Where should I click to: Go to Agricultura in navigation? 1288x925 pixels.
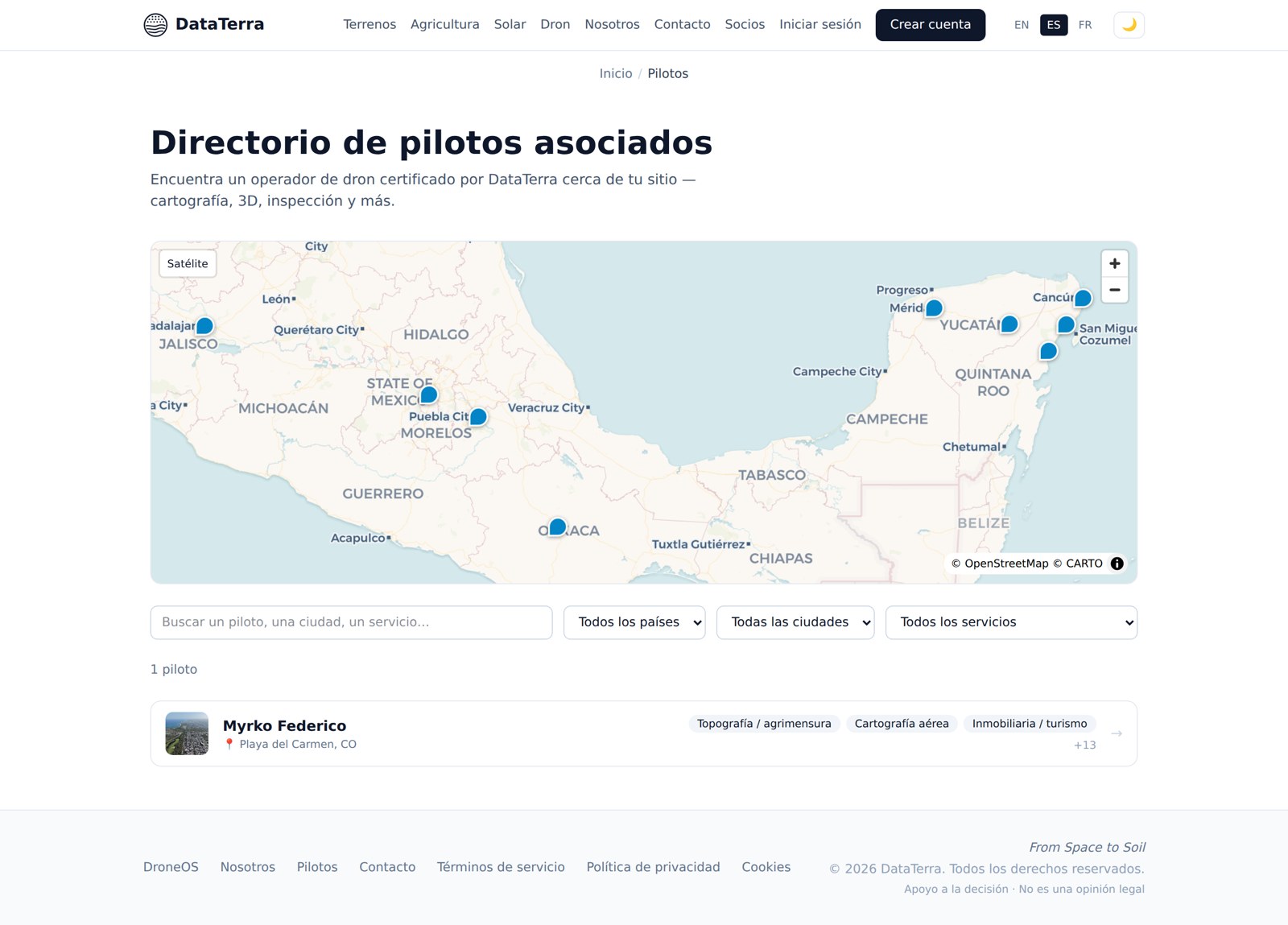[x=445, y=24]
